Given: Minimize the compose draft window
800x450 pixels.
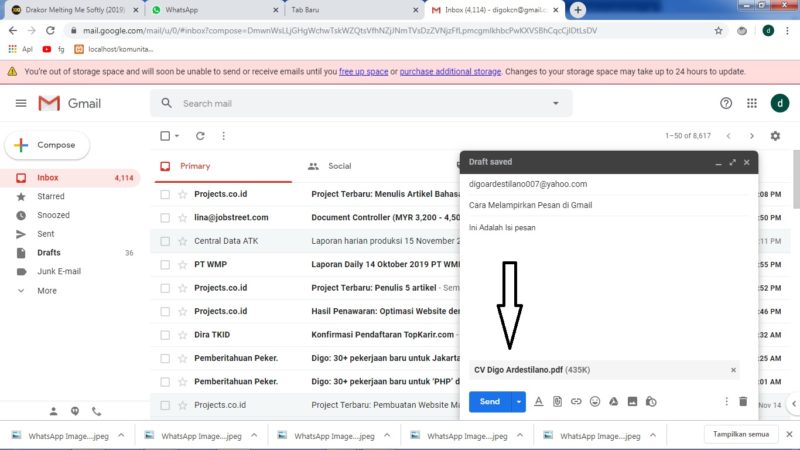Looking at the screenshot, I should (718, 163).
